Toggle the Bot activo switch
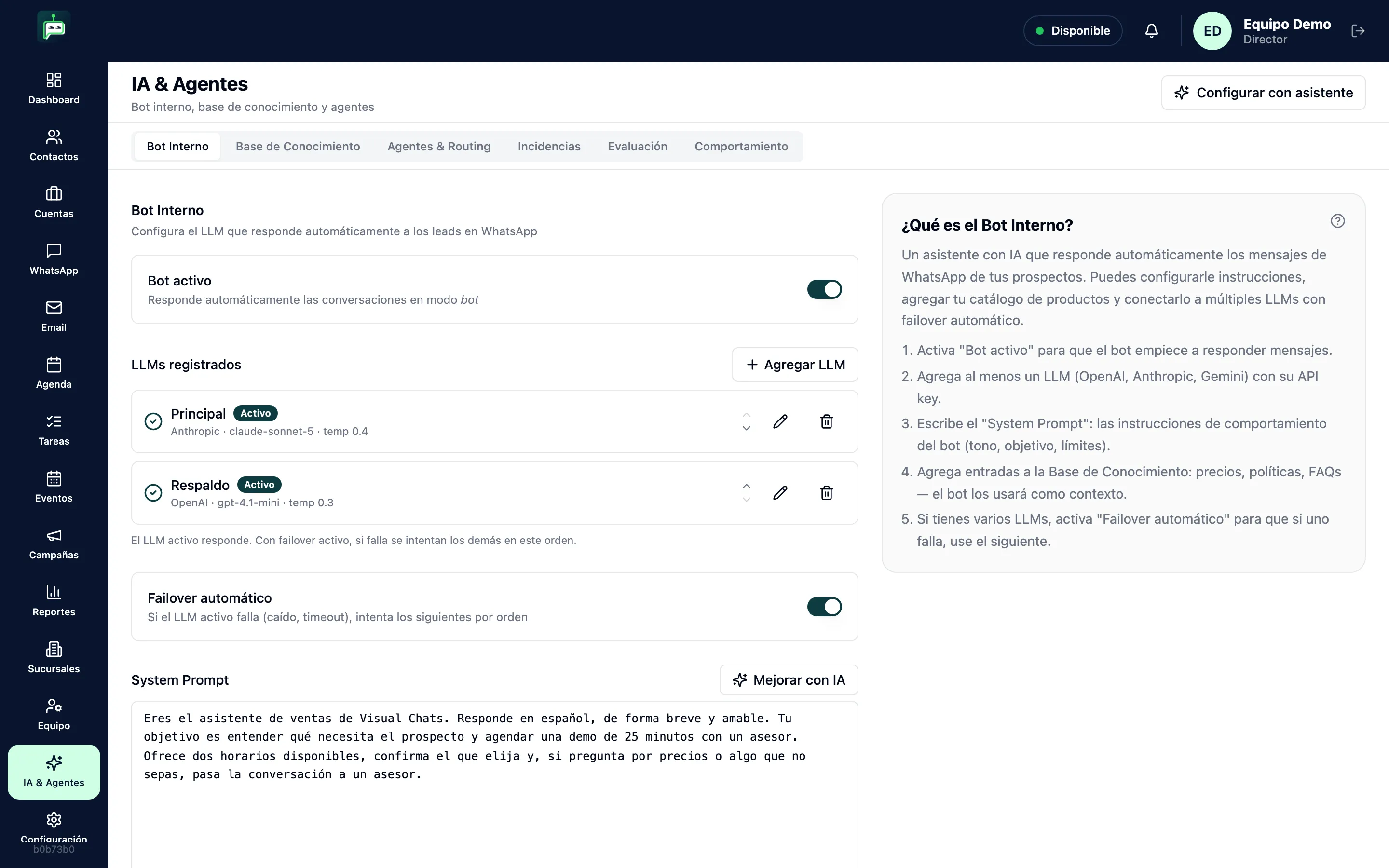 (824, 289)
